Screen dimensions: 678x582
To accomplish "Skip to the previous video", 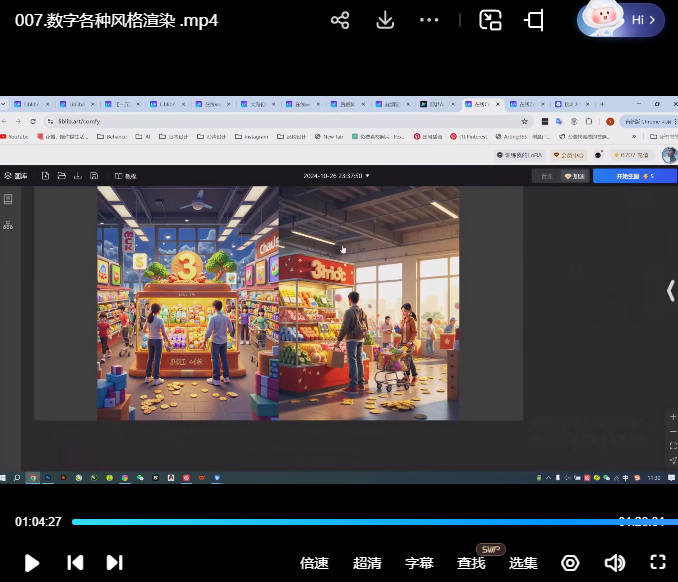I will point(75,563).
